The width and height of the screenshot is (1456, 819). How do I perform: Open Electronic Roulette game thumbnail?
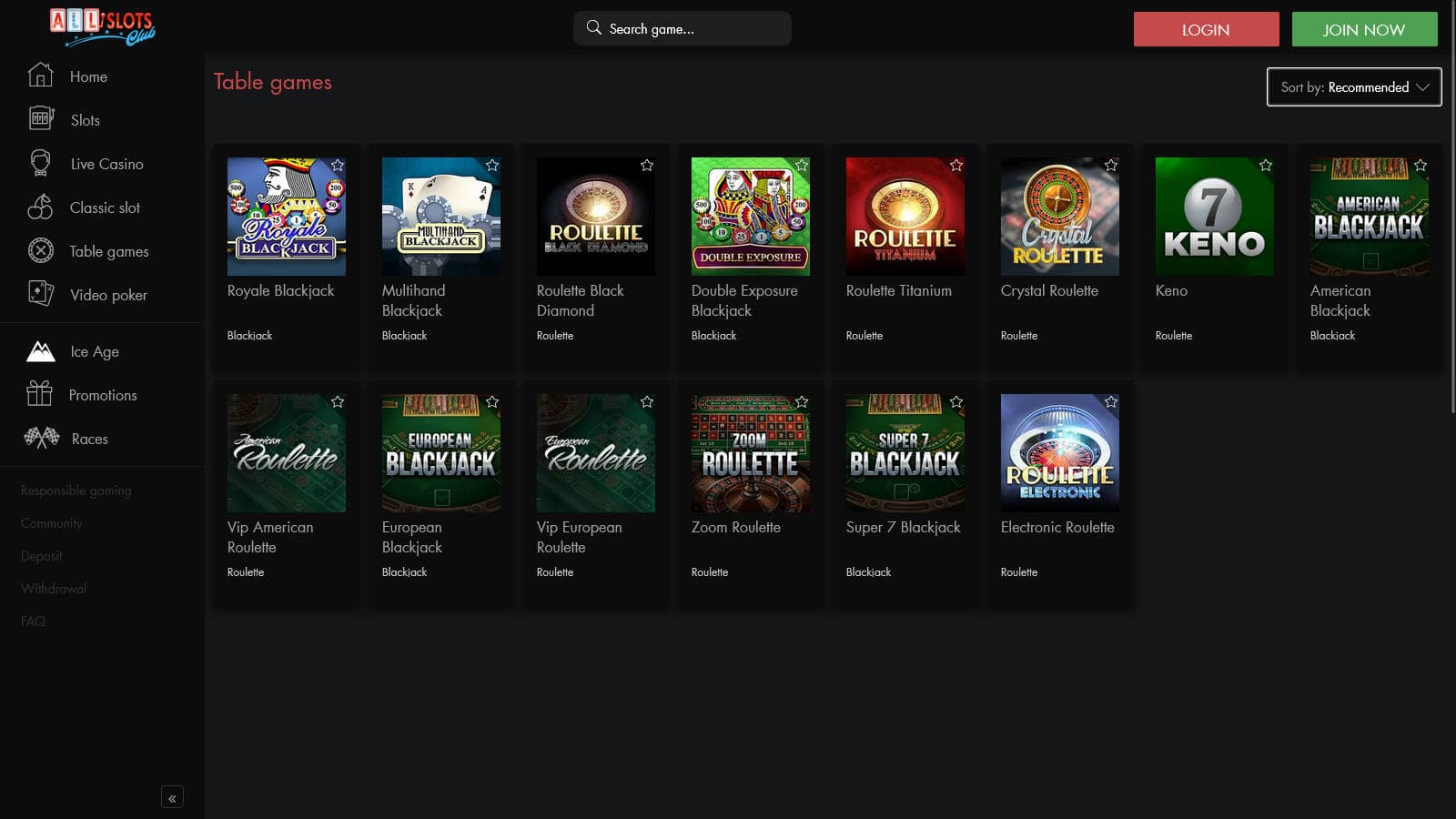1060,453
